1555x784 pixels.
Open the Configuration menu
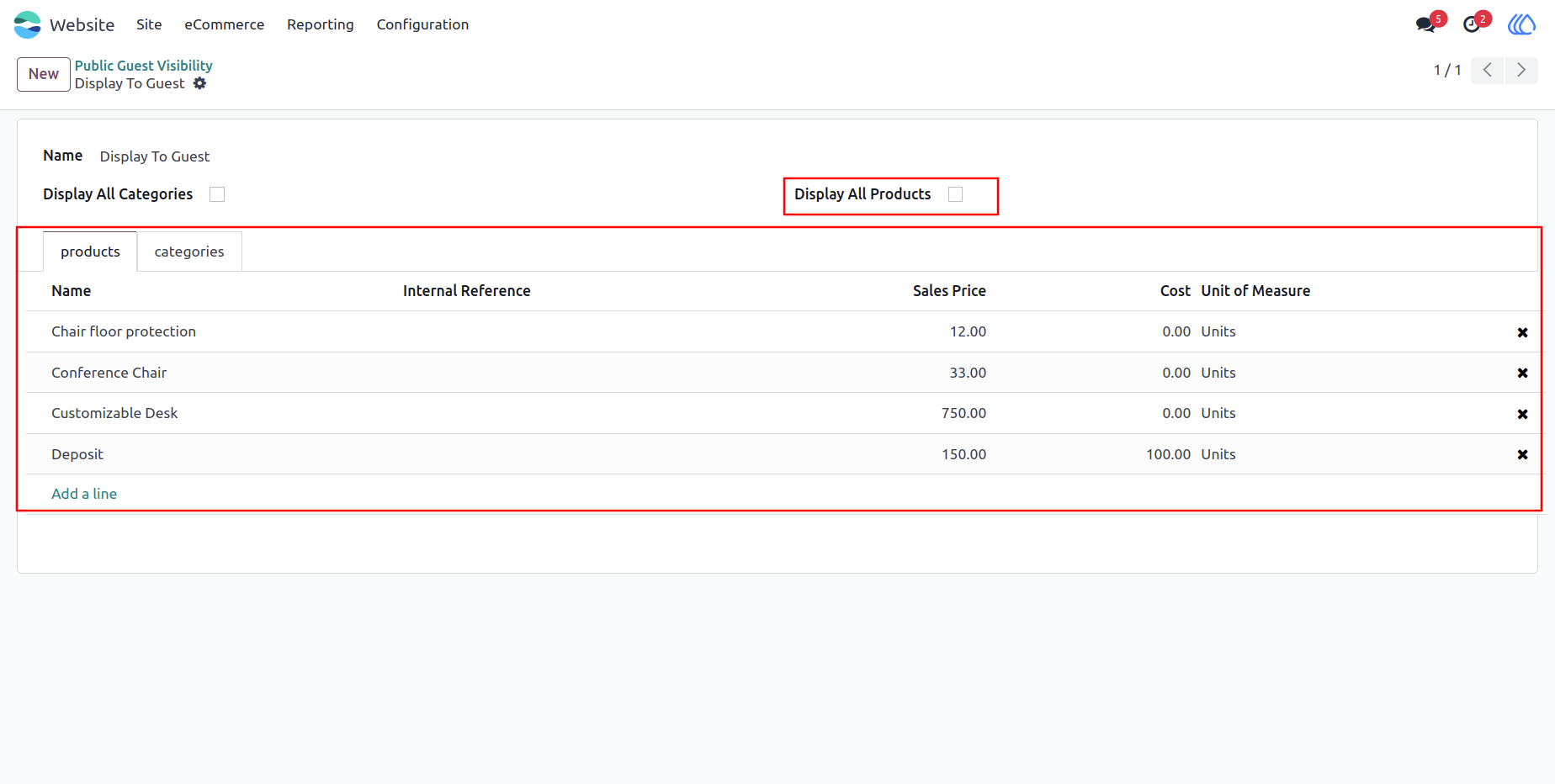pyautogui.click(x=422, y=24)
